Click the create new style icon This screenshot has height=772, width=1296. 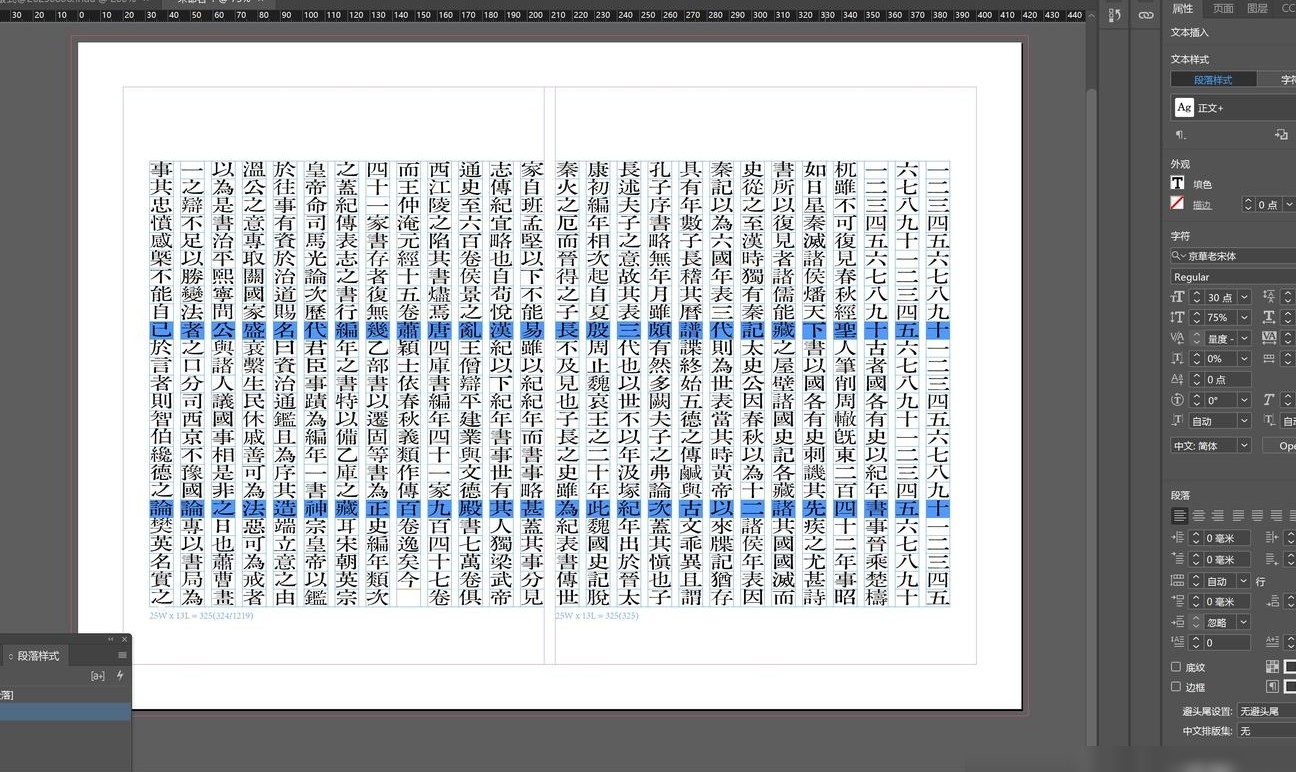point(1281,134)
